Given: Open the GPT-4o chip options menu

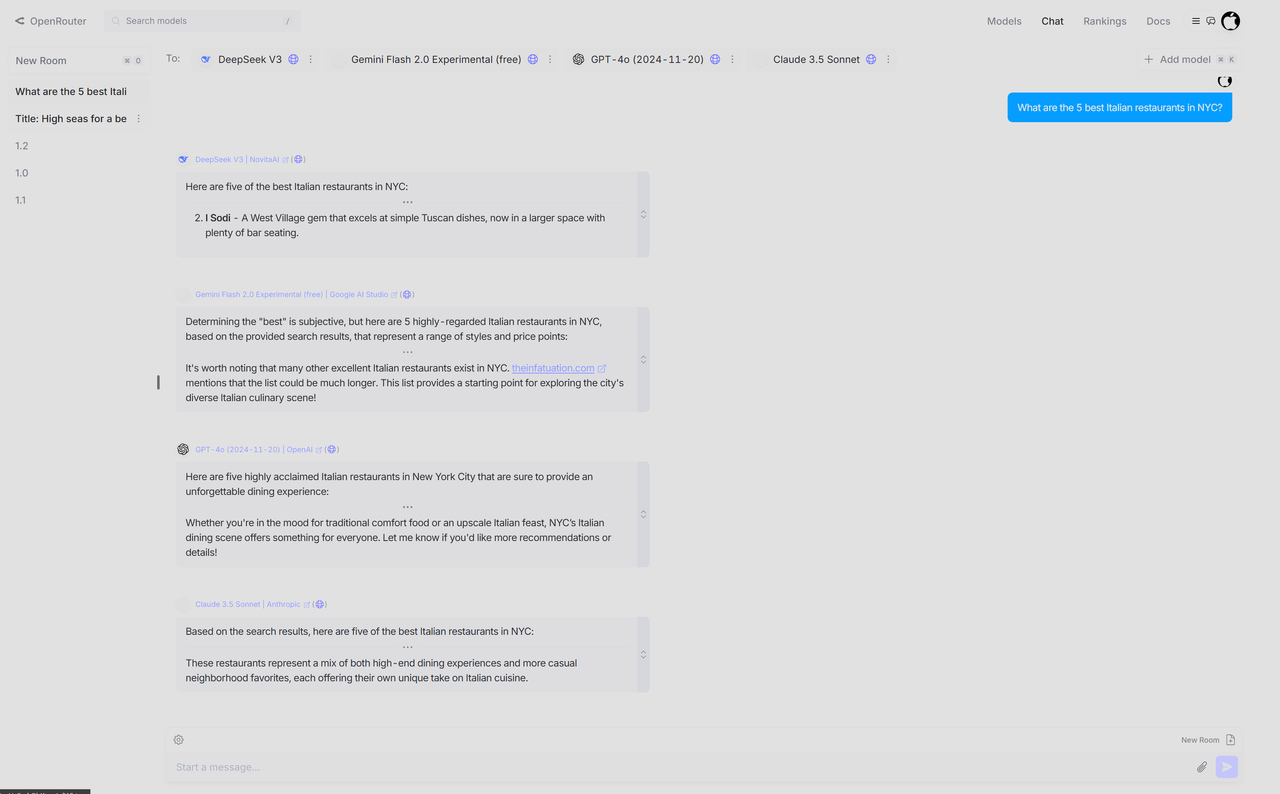Looking at the screenshot, I should pos(732,60).
